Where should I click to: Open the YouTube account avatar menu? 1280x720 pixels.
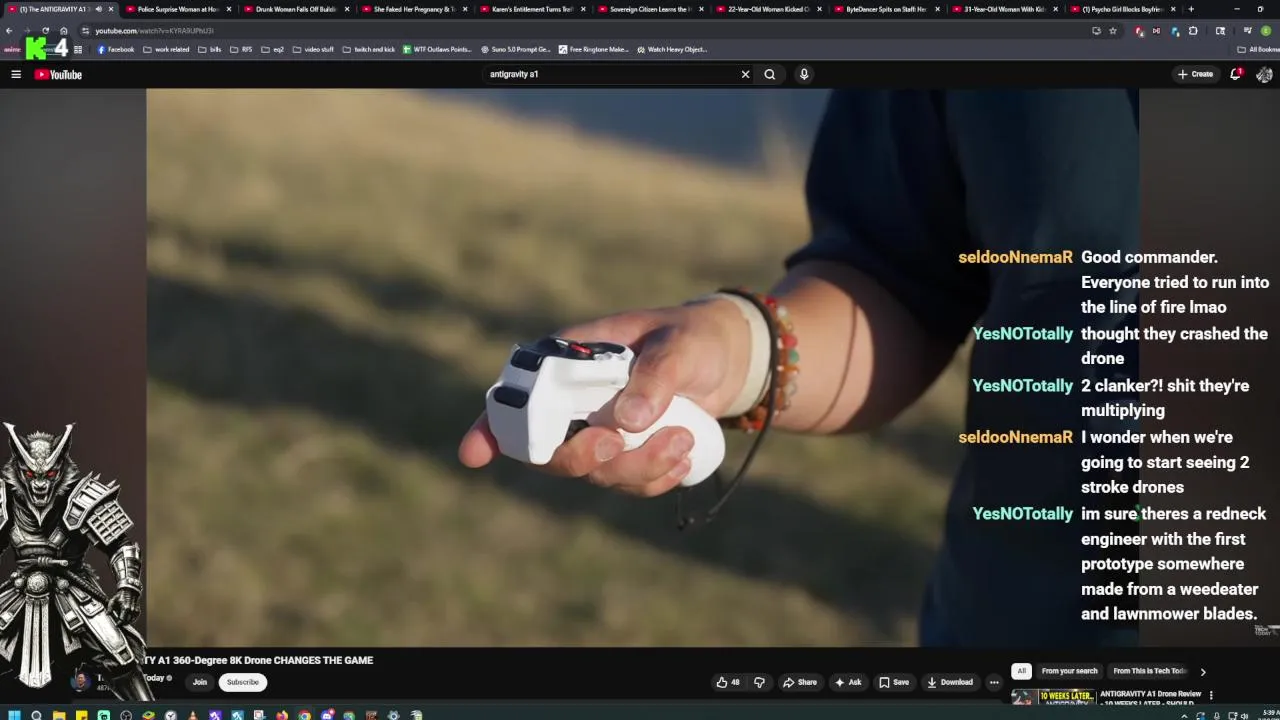[1264, 74]
